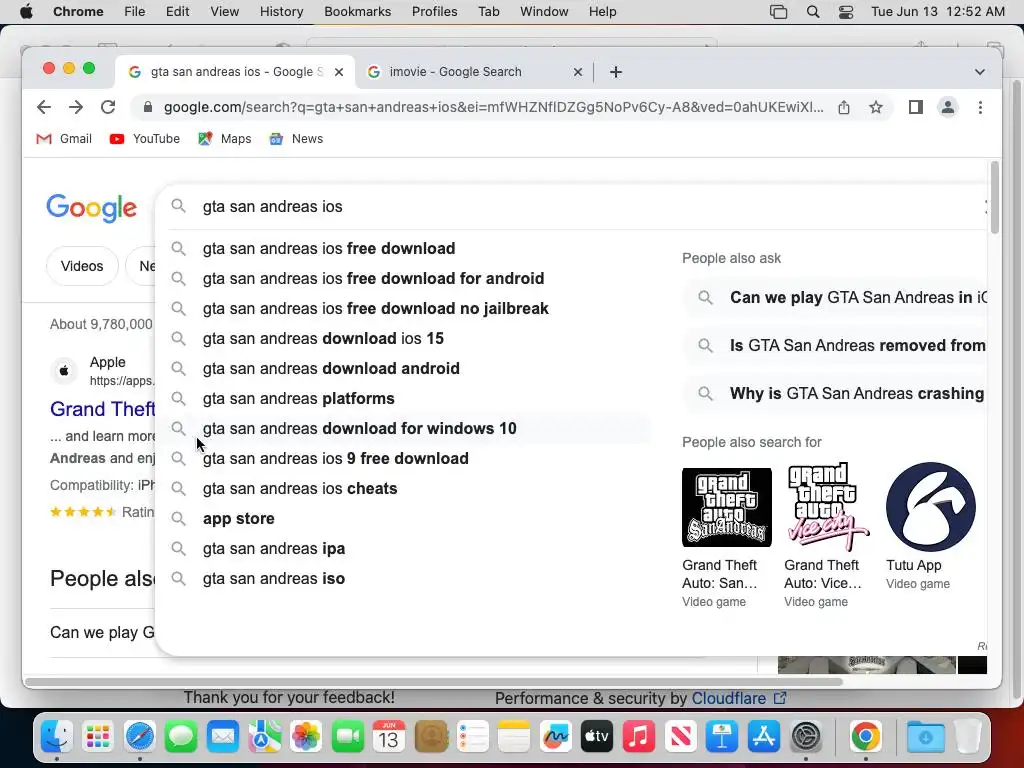Open the News bookmark
1024x768 pixels.
click(x=296, y=138)
